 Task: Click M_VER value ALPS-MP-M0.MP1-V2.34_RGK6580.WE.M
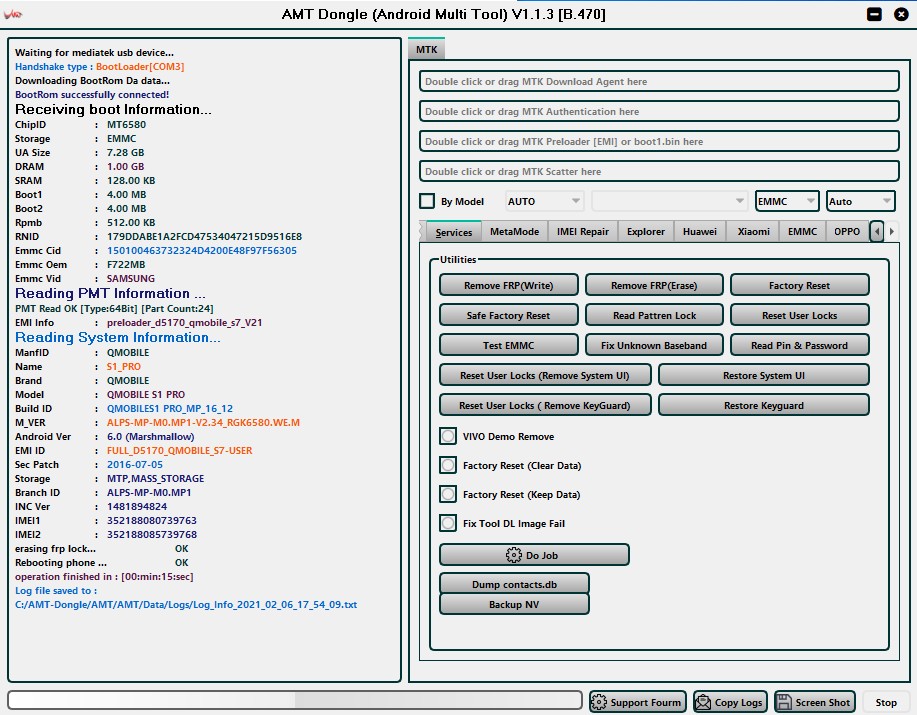203,422
